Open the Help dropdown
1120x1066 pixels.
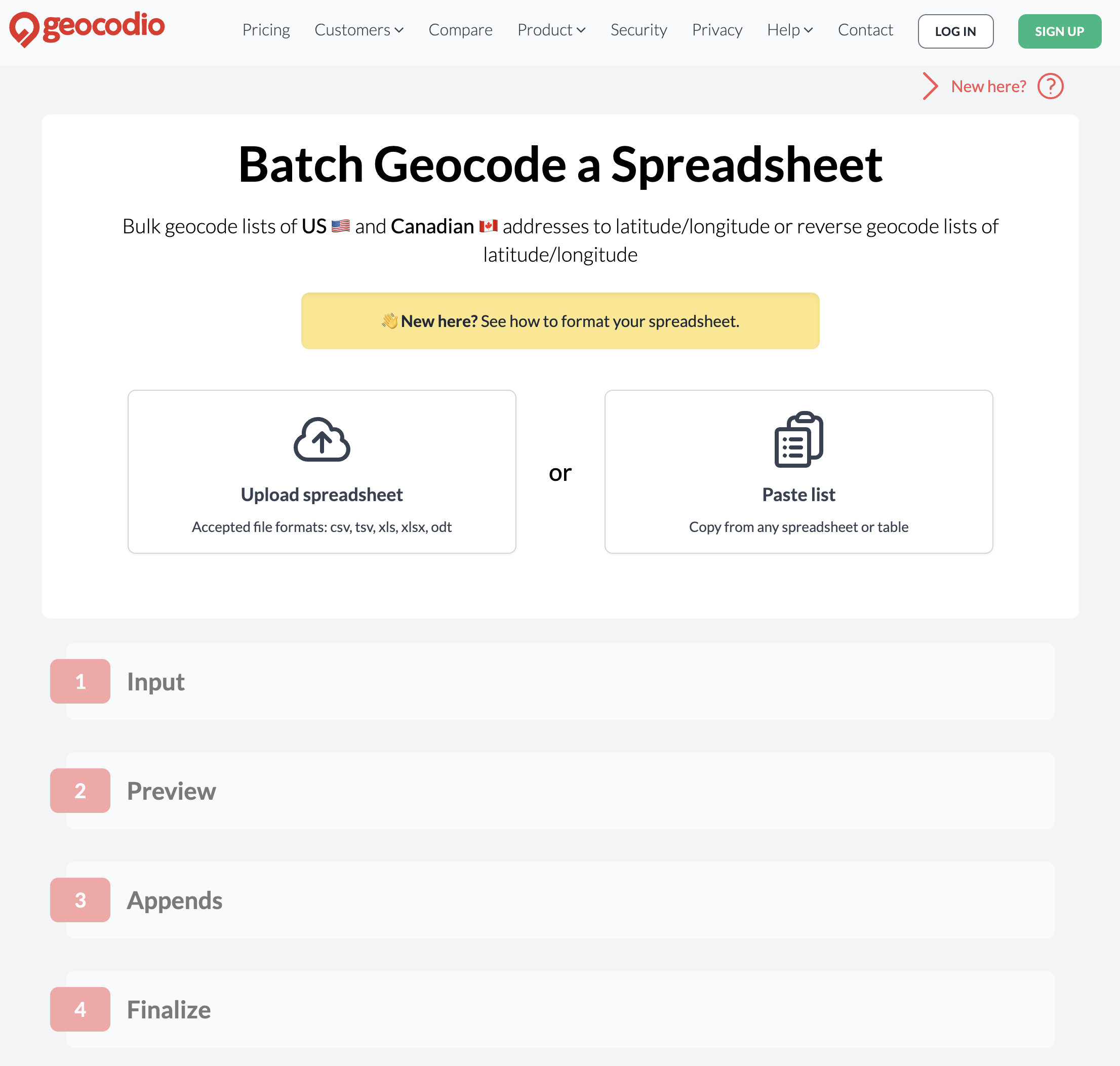[789, 31]
